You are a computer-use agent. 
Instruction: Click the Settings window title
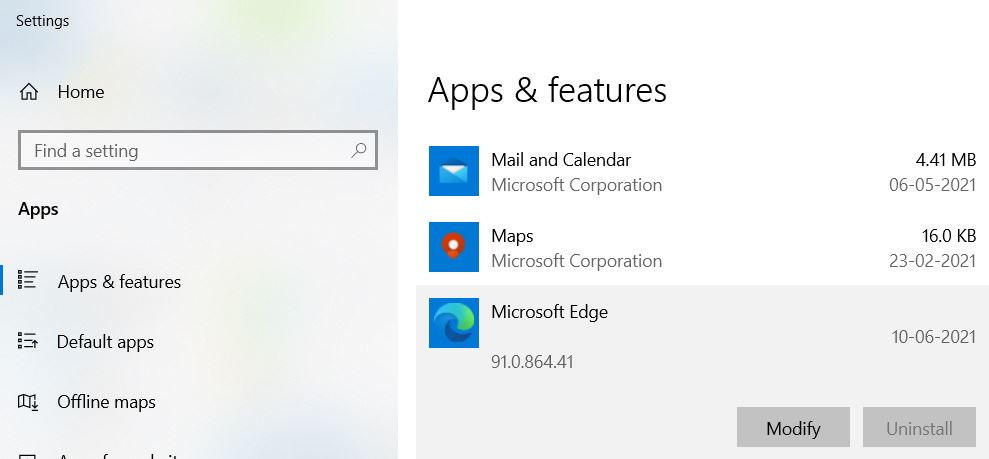tap(42, 21)
